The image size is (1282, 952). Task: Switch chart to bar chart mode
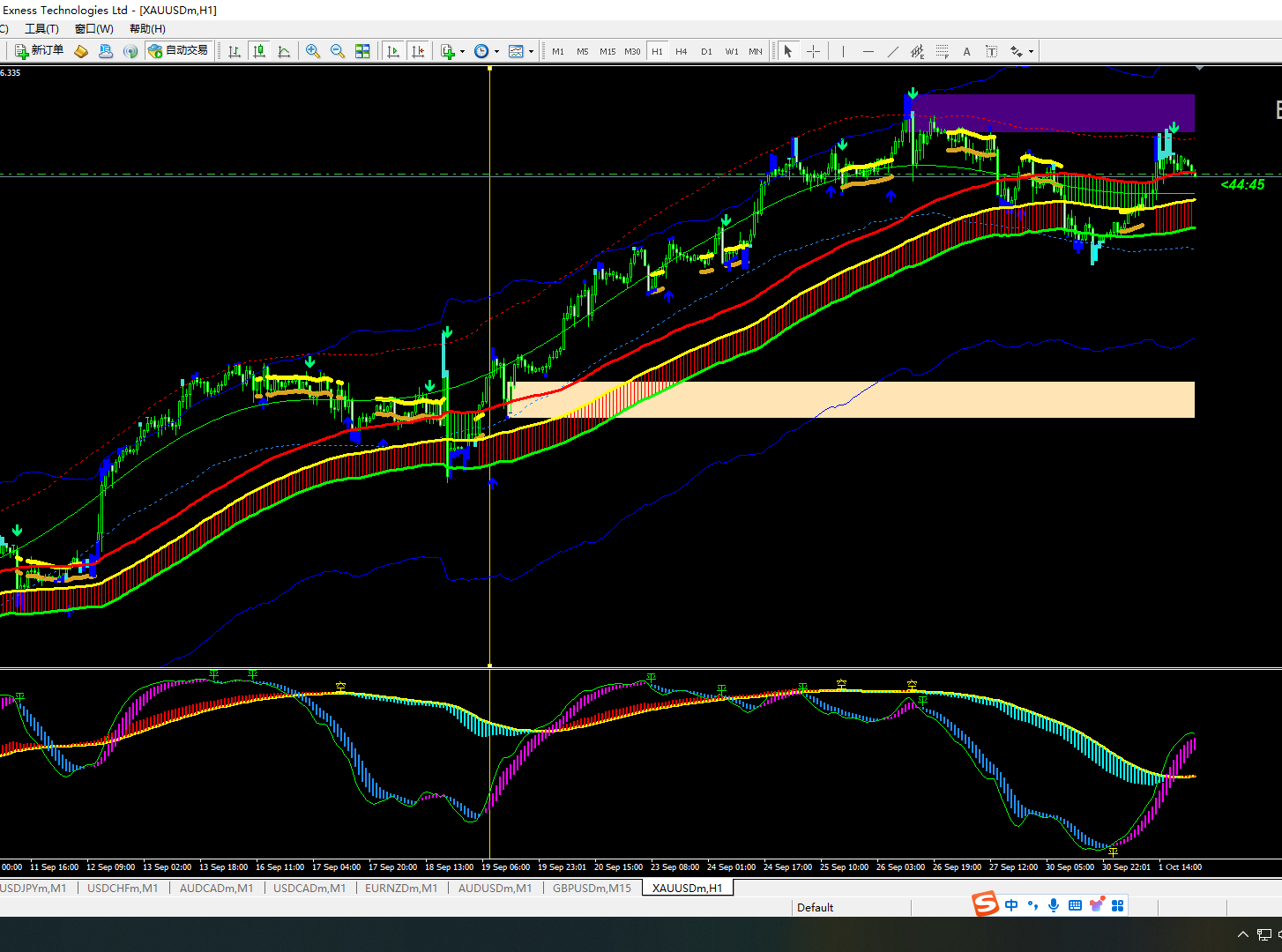click(x=235, y=51)
